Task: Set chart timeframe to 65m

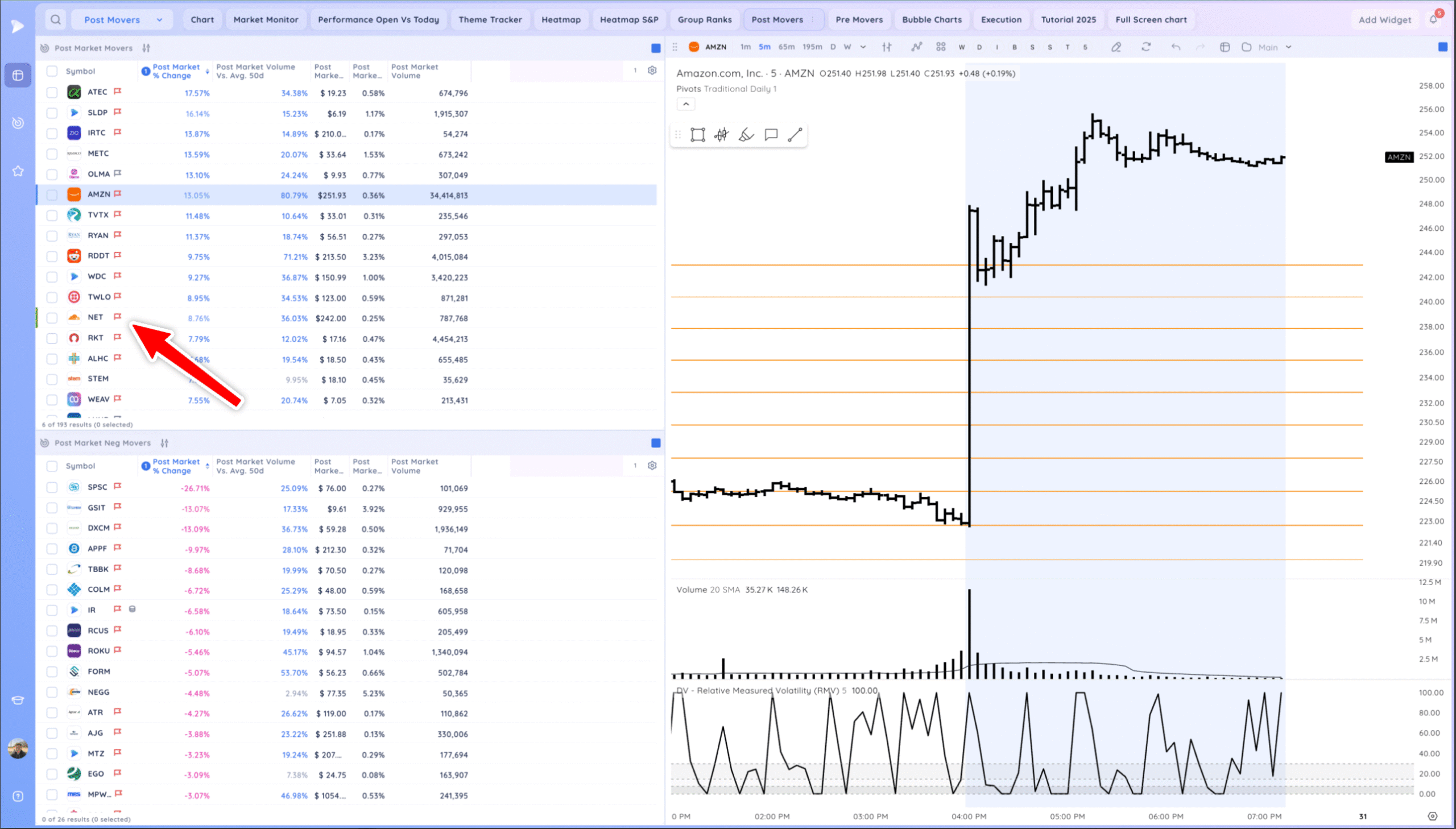Action: coord(787,47)
